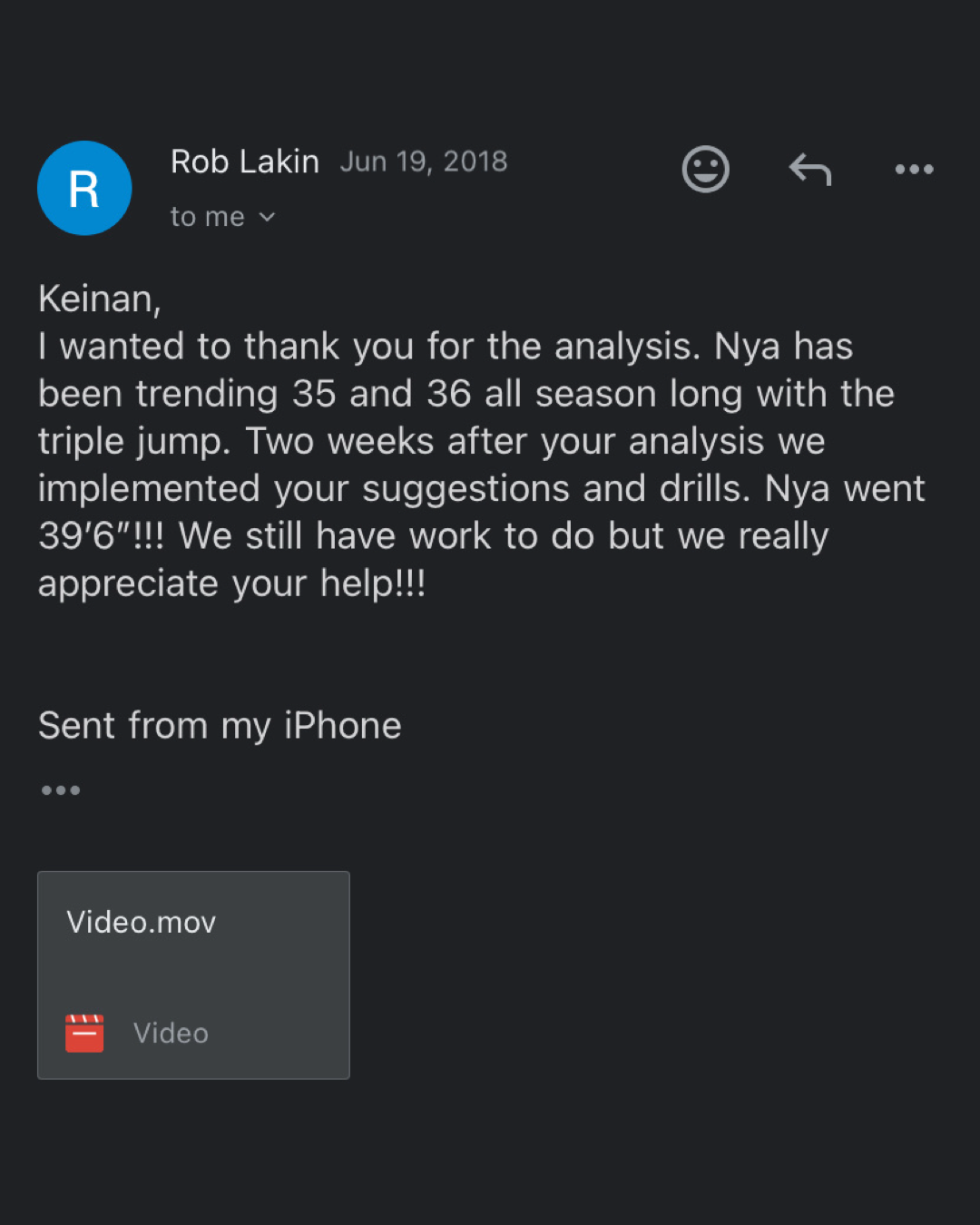The image size is (980, 1225).
Task: Click "implemented your suggestions and drills" line
Action: coord(395,488)
